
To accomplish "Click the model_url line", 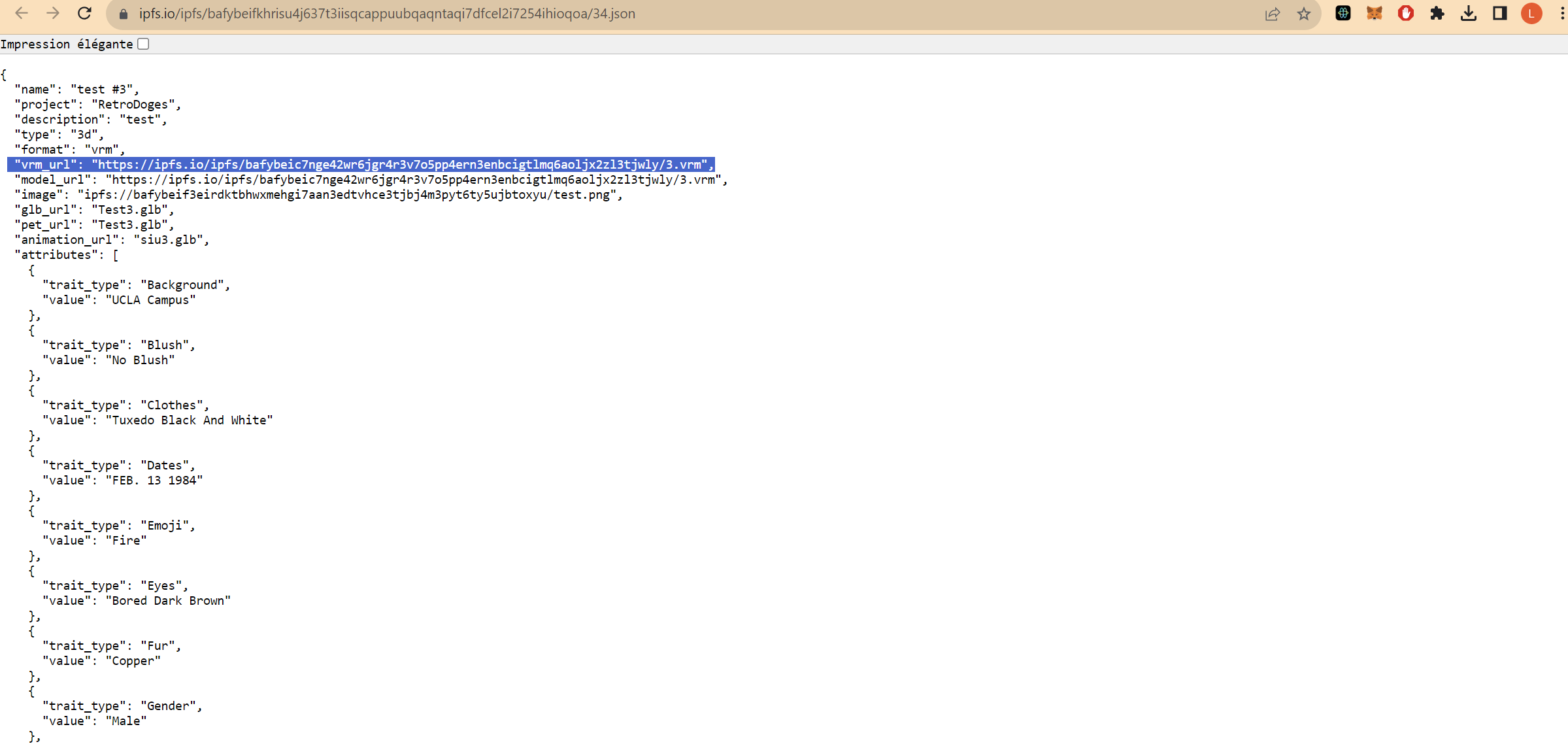I will [x=371, y=180].
